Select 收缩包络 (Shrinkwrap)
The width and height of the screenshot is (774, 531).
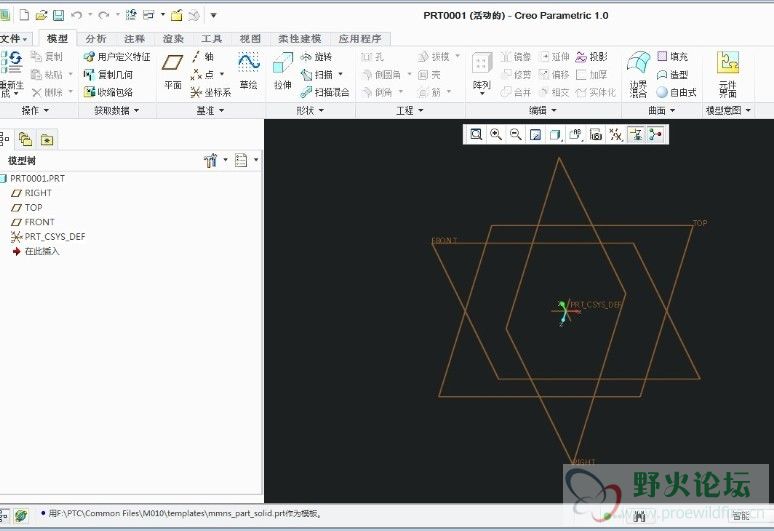pos(108,92)
